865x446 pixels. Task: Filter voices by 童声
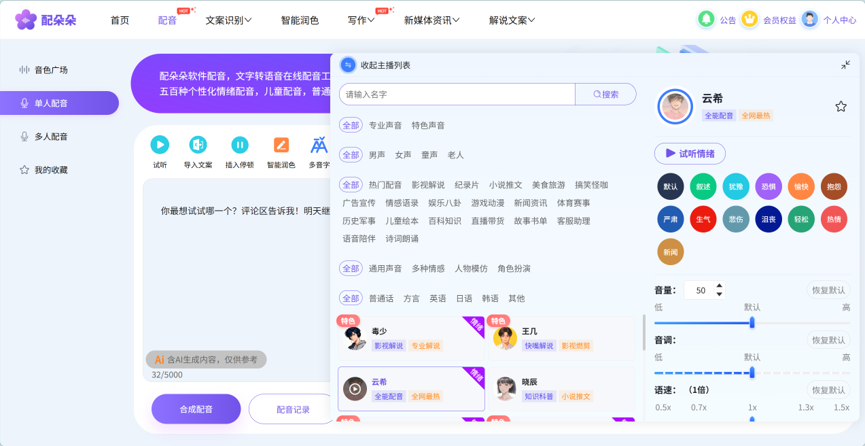[x=429, y=155]
